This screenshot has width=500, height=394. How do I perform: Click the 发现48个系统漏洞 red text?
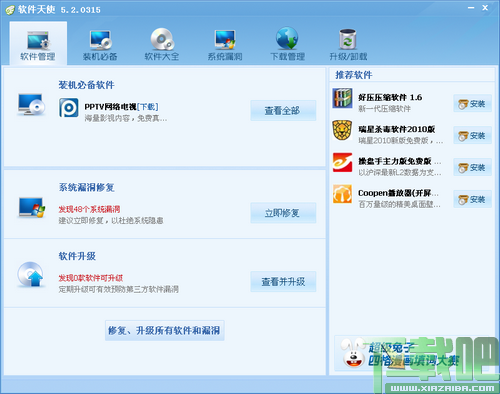pyautogui.click(x=89, y=209)
